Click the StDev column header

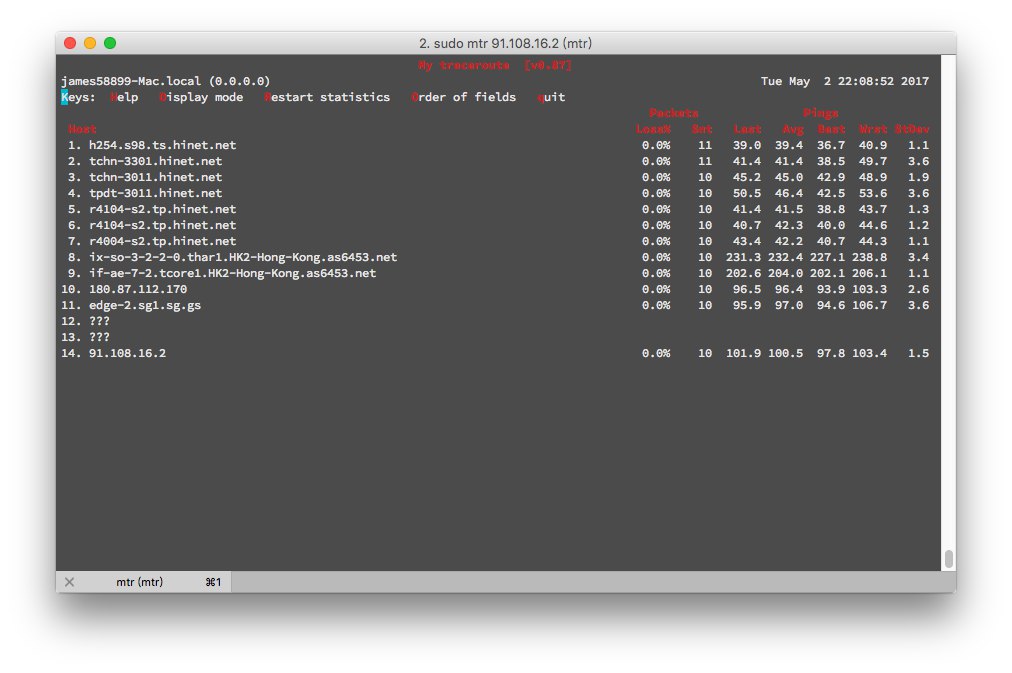tap(911, 129)
